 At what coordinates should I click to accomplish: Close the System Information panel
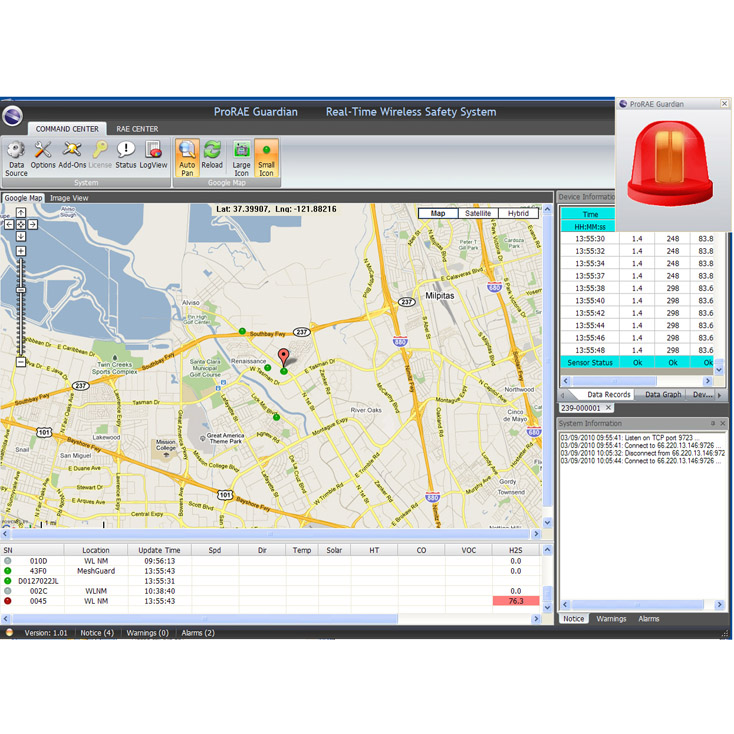(x=723, y=423)
